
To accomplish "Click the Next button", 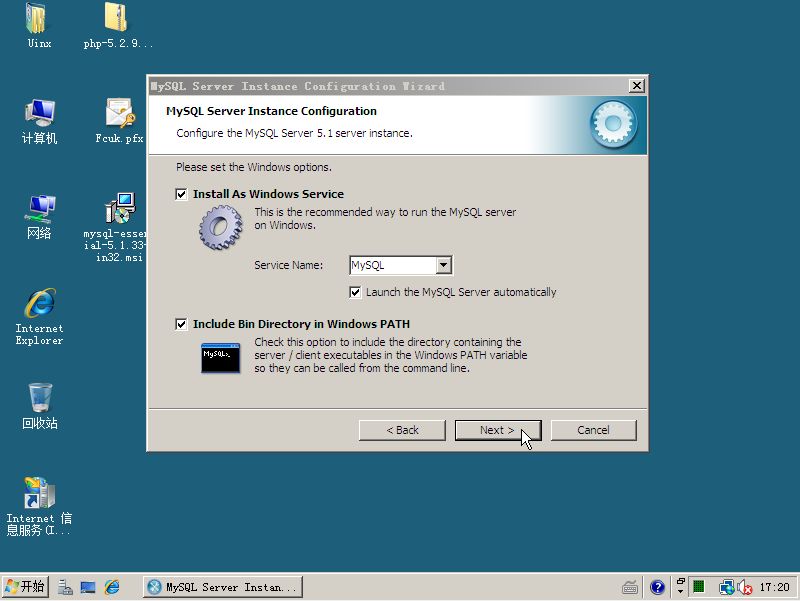I will [x=497, y=430].
